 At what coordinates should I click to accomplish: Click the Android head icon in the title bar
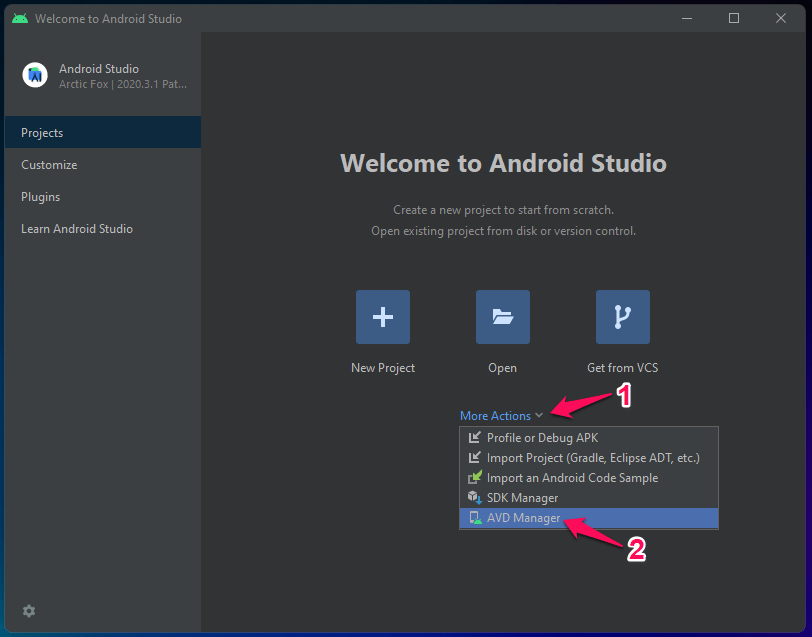[x=20, y=19]
